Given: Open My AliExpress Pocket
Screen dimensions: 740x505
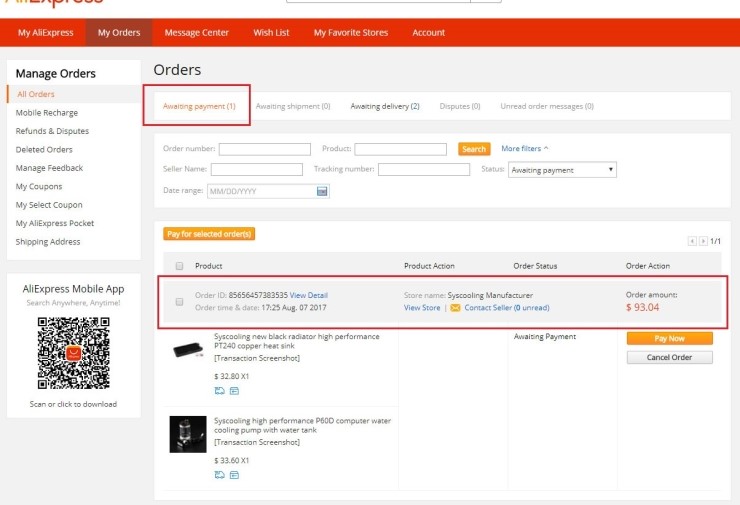Looking at the screenshot, I should 55,223.
